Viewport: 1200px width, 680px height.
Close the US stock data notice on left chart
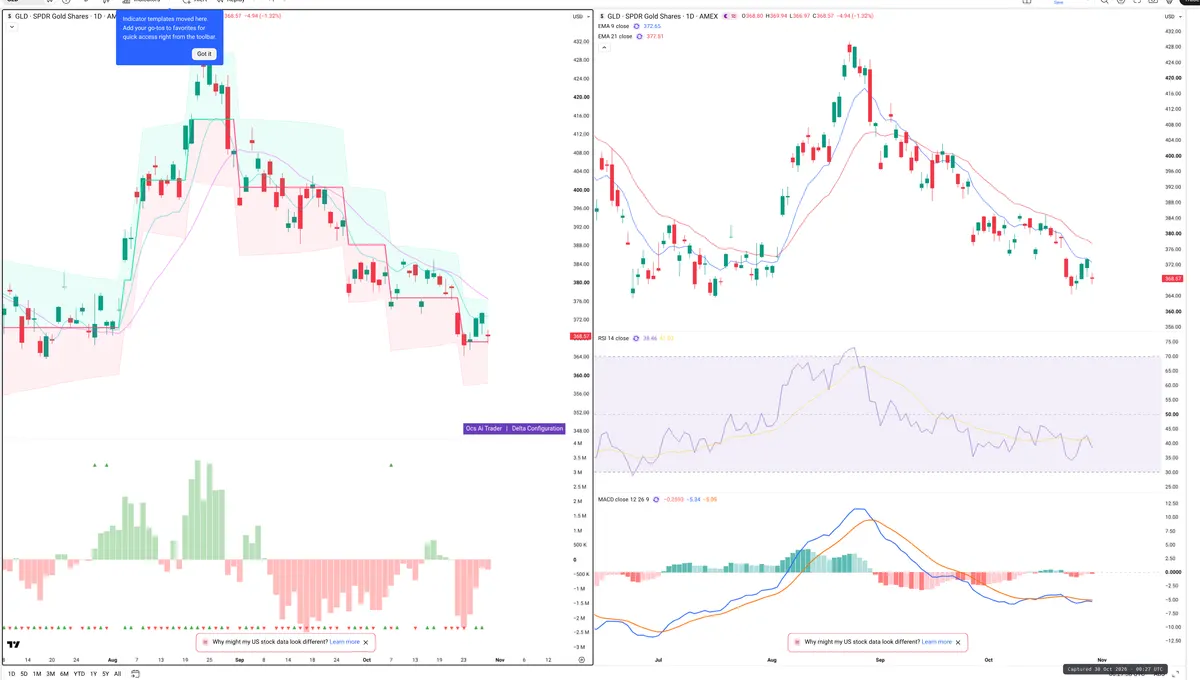(x=366, y=643)
